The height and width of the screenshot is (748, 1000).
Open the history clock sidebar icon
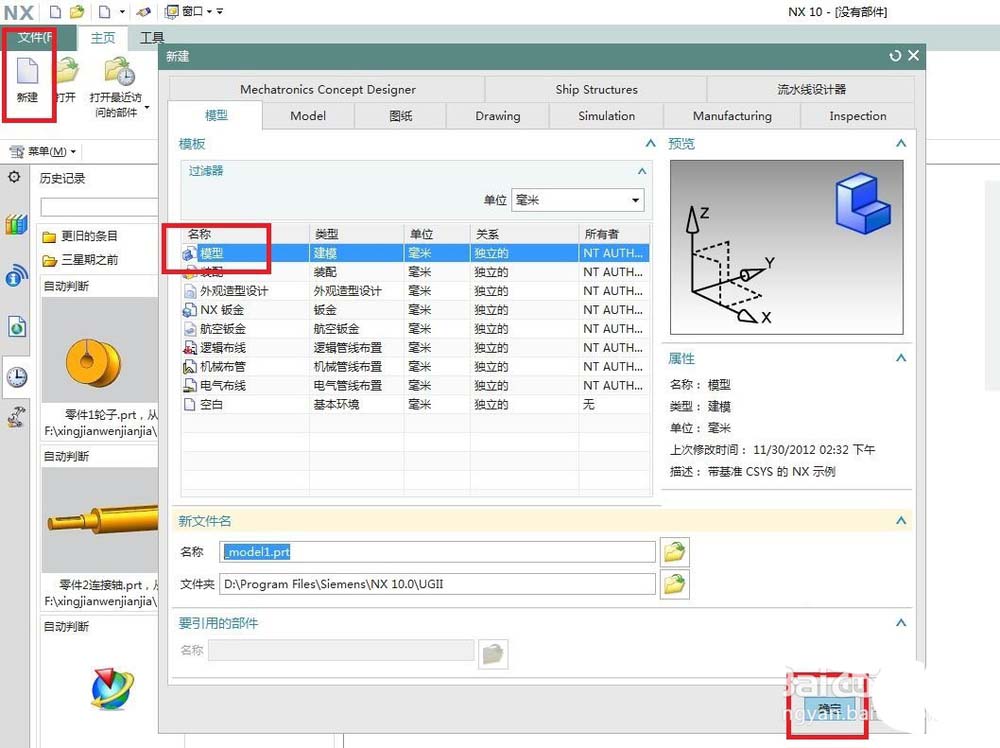pos(17,377)
